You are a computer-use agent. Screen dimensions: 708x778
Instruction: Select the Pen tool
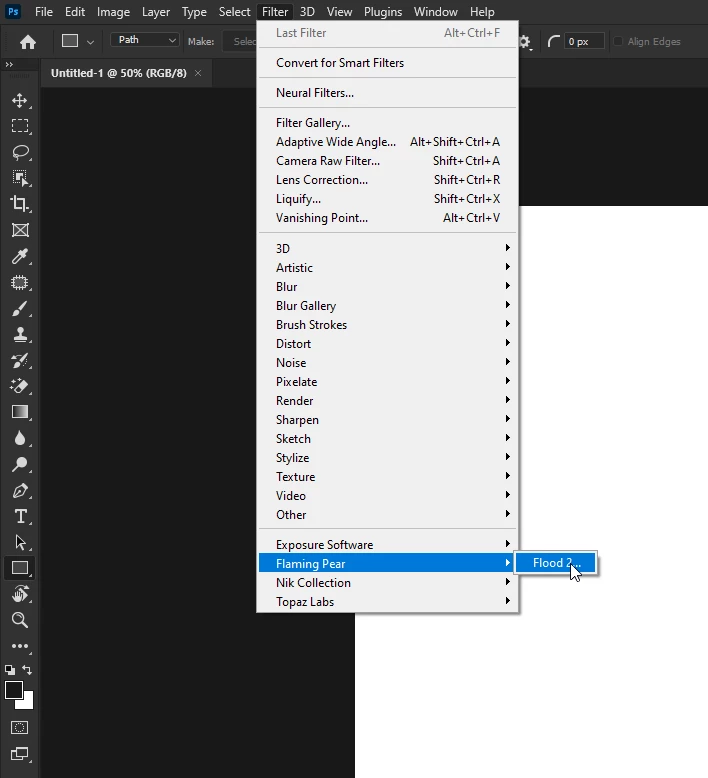pyautogui.click(x=20, y=490)
